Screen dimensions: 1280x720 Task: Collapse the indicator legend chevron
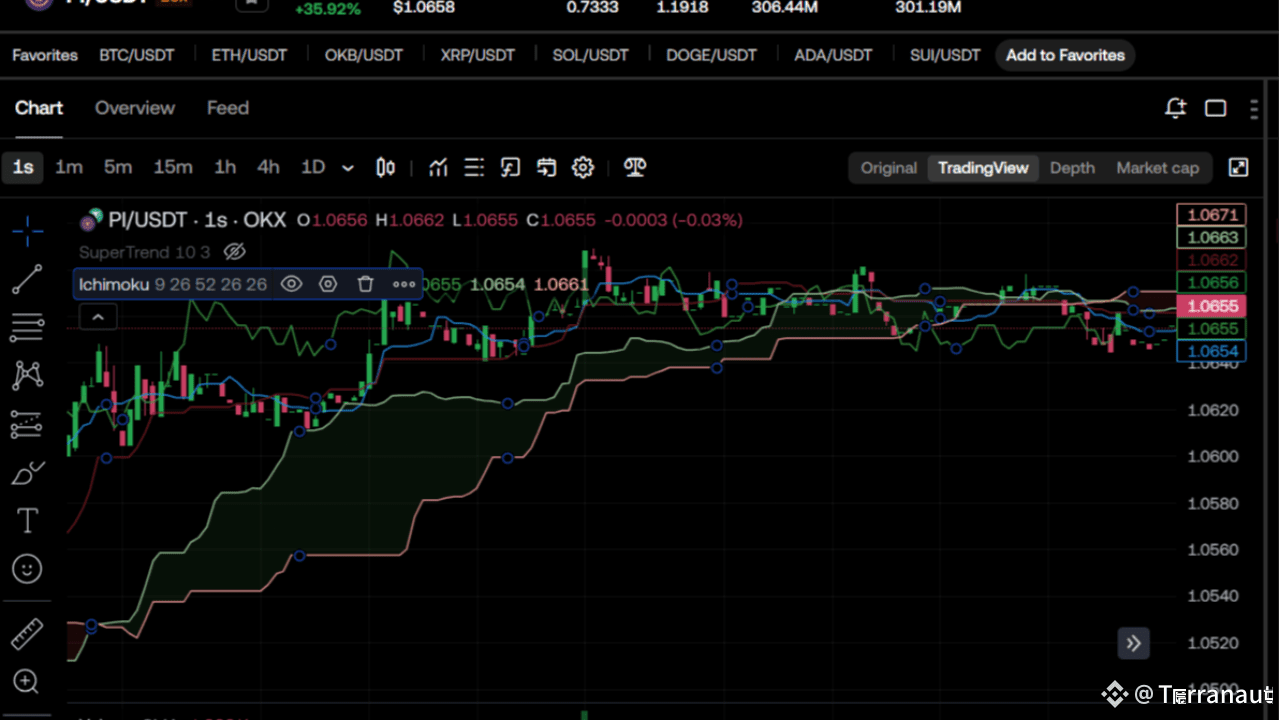pyautogui.click(x=98, y=318)
